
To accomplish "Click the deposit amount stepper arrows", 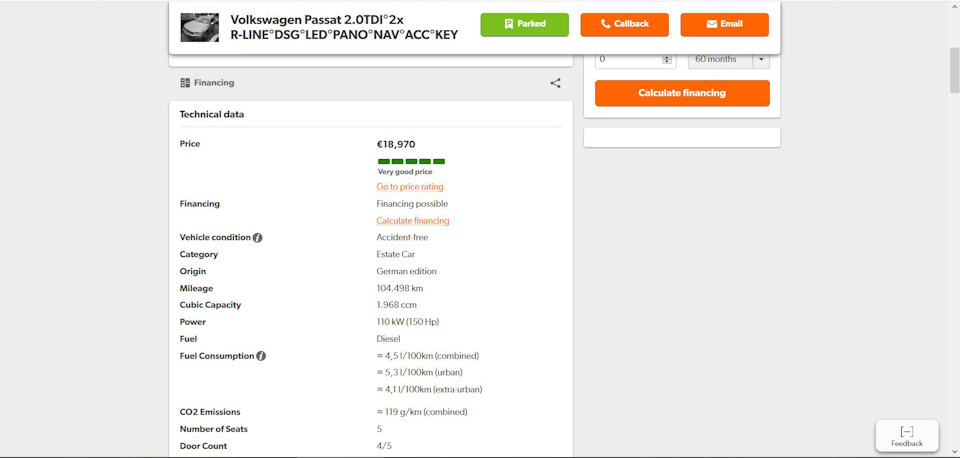I will [667, 59].
